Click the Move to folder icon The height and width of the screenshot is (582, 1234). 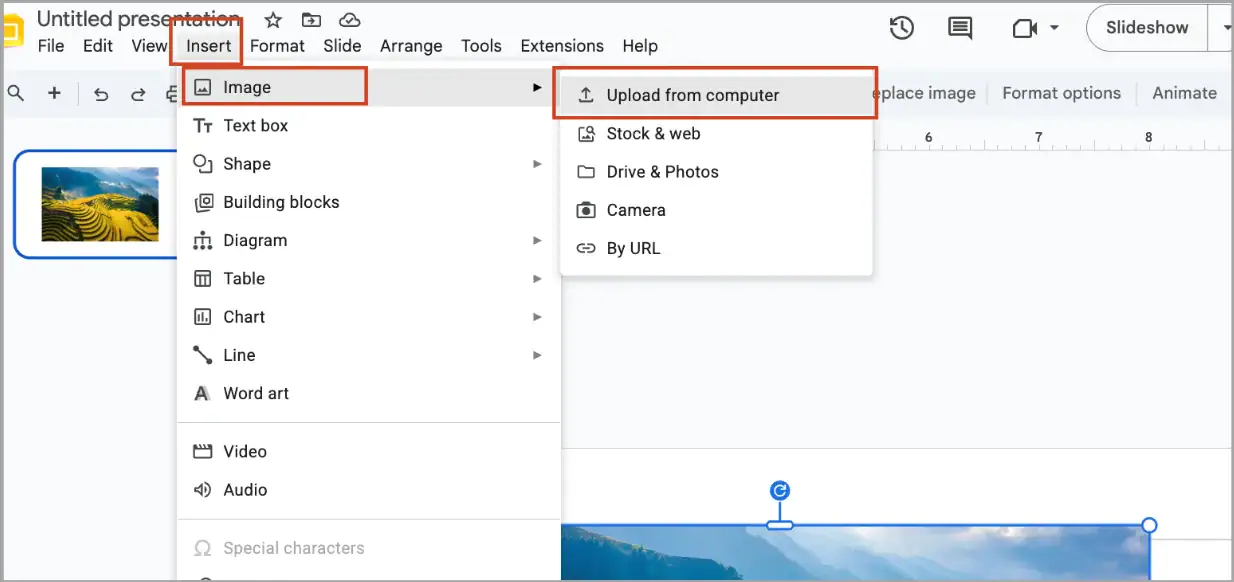[x=311, y=20]
